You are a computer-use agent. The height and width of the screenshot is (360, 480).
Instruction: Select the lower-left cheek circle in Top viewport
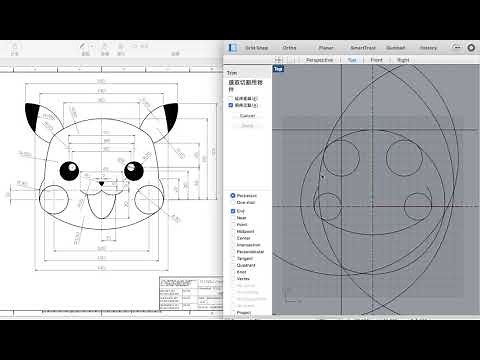328,206
